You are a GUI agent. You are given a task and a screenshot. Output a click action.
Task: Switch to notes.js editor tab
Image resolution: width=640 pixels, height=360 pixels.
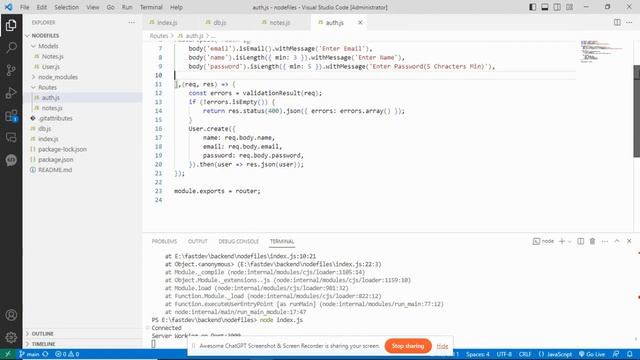coord(280,22)
